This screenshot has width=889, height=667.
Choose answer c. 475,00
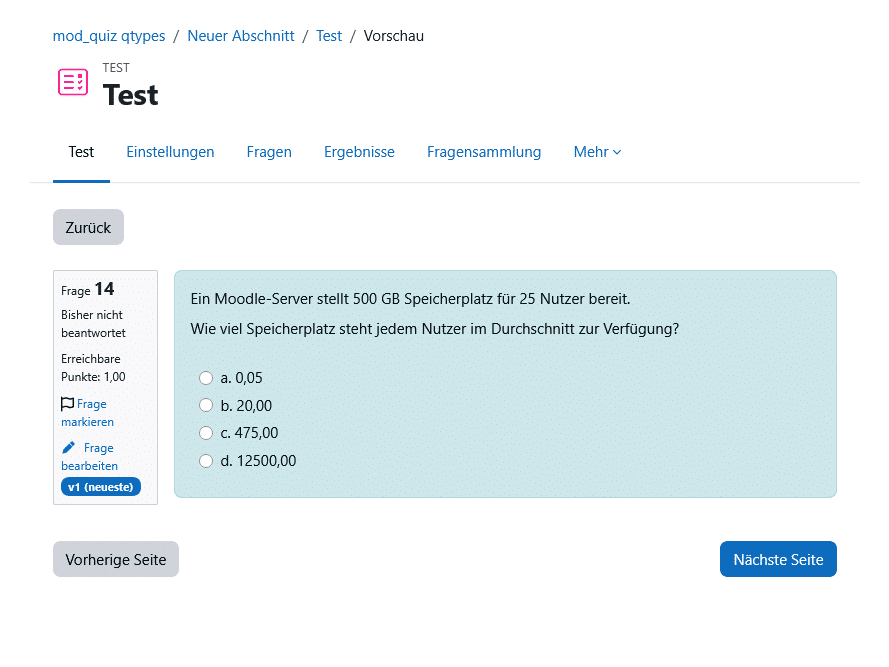206,433
